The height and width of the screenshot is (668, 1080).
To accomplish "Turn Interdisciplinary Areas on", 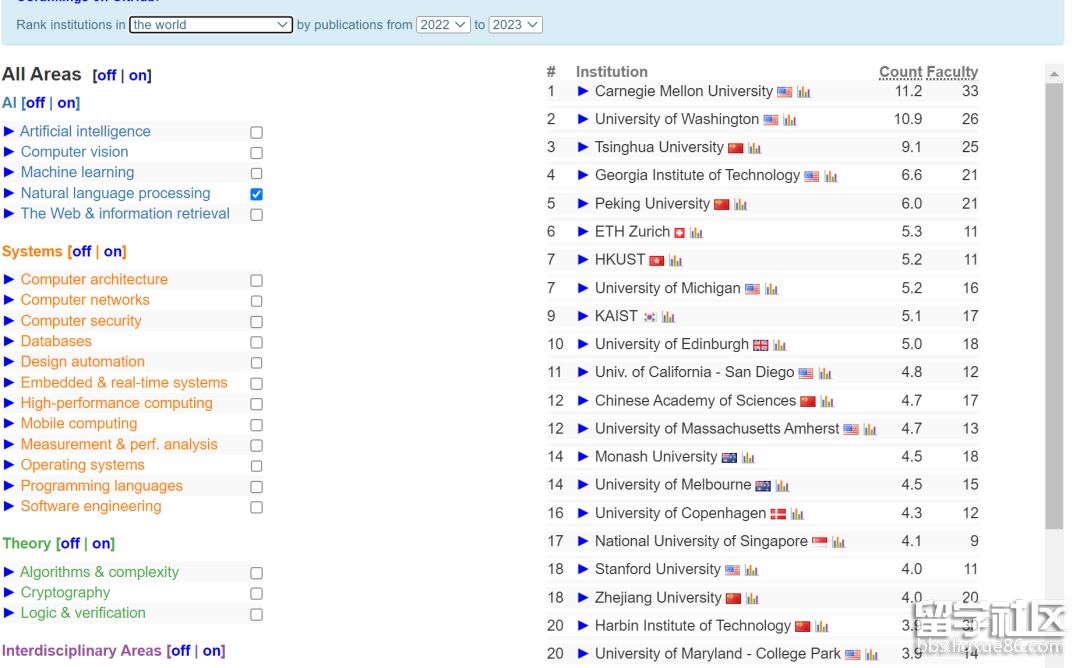I will pos(212,651).
